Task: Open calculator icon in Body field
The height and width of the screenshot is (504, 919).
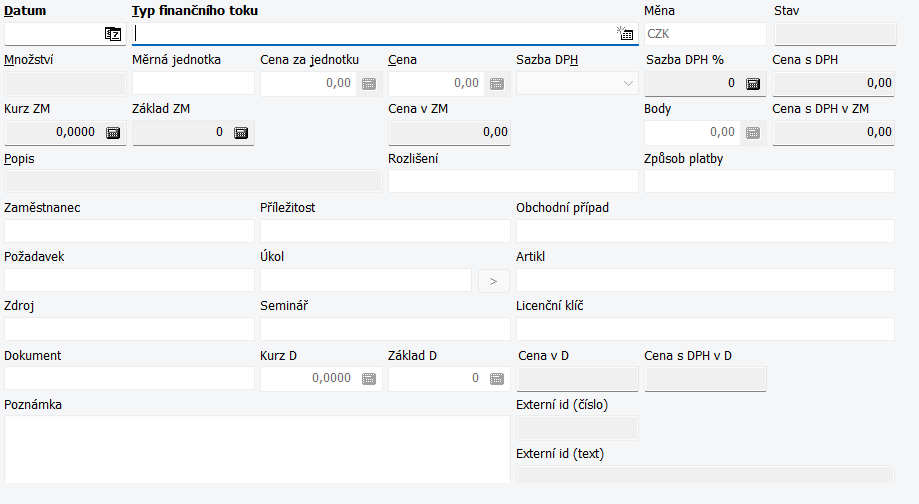Action: (x=753, y=133)
